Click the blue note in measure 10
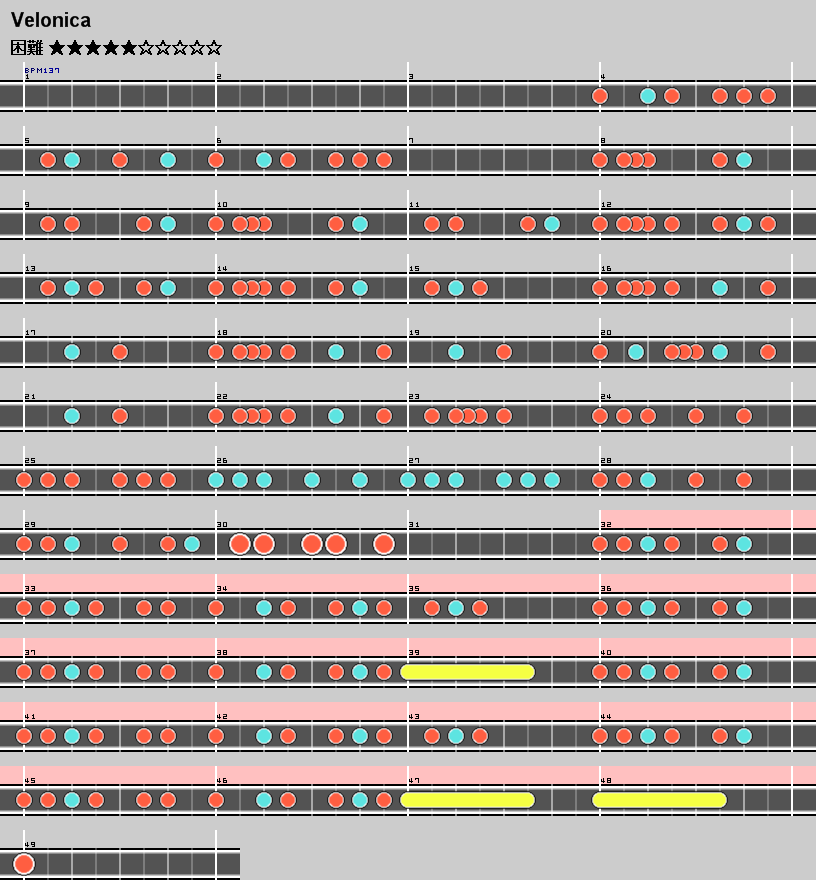The height and width of the screenshot is (880, 816). [360, 224]
